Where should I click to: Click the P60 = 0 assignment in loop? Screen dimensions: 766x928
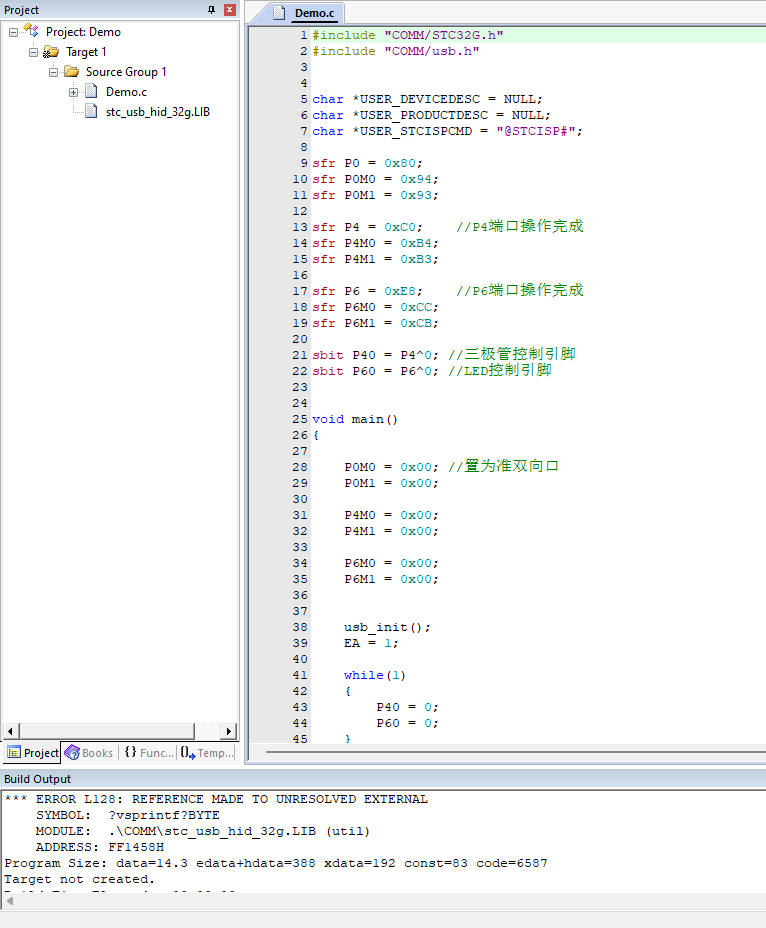coord(407,723)
